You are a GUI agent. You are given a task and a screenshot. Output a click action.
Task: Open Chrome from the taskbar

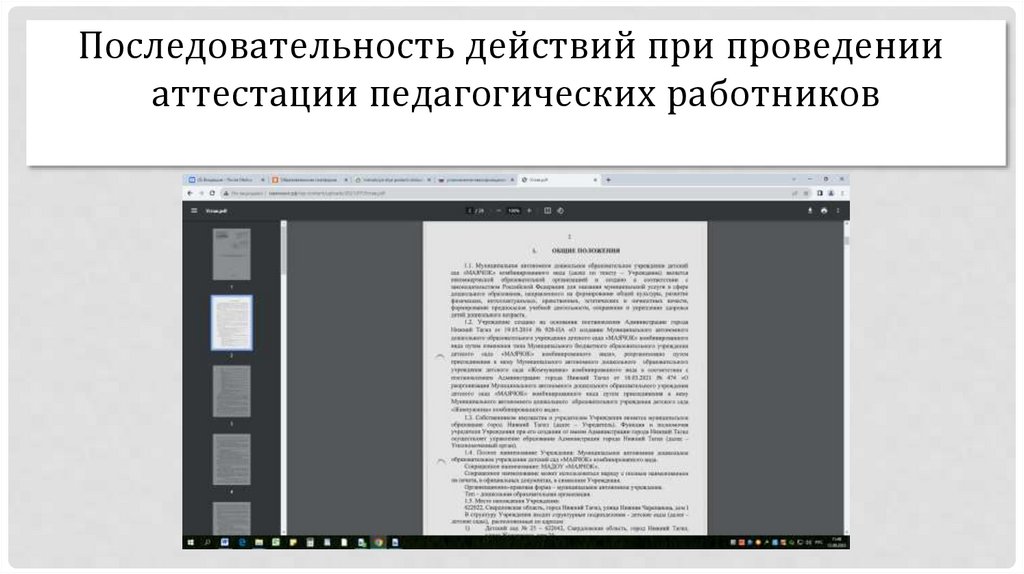(x=378, y=542)
